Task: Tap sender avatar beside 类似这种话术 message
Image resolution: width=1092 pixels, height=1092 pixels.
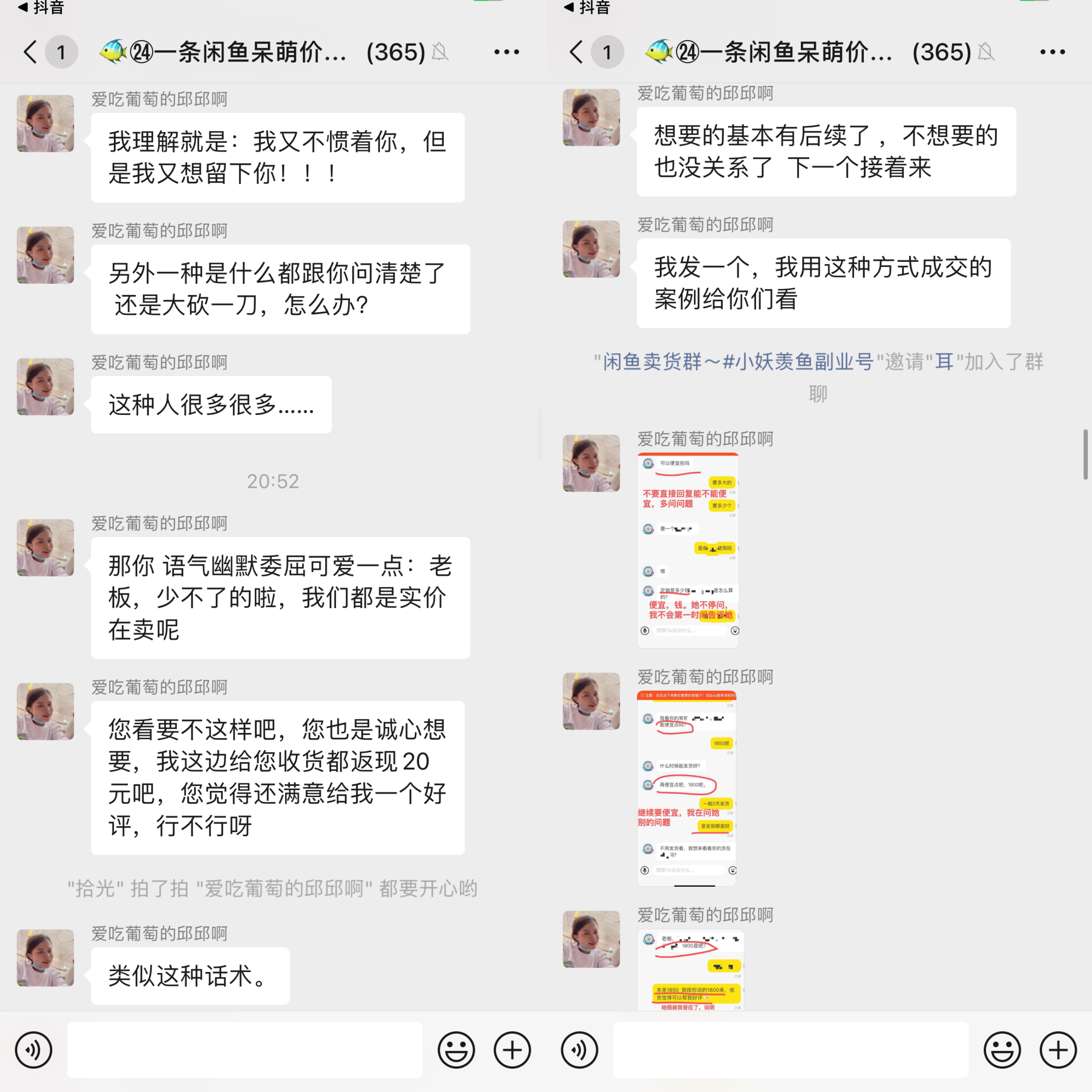Action: click(x=45, y=957)
